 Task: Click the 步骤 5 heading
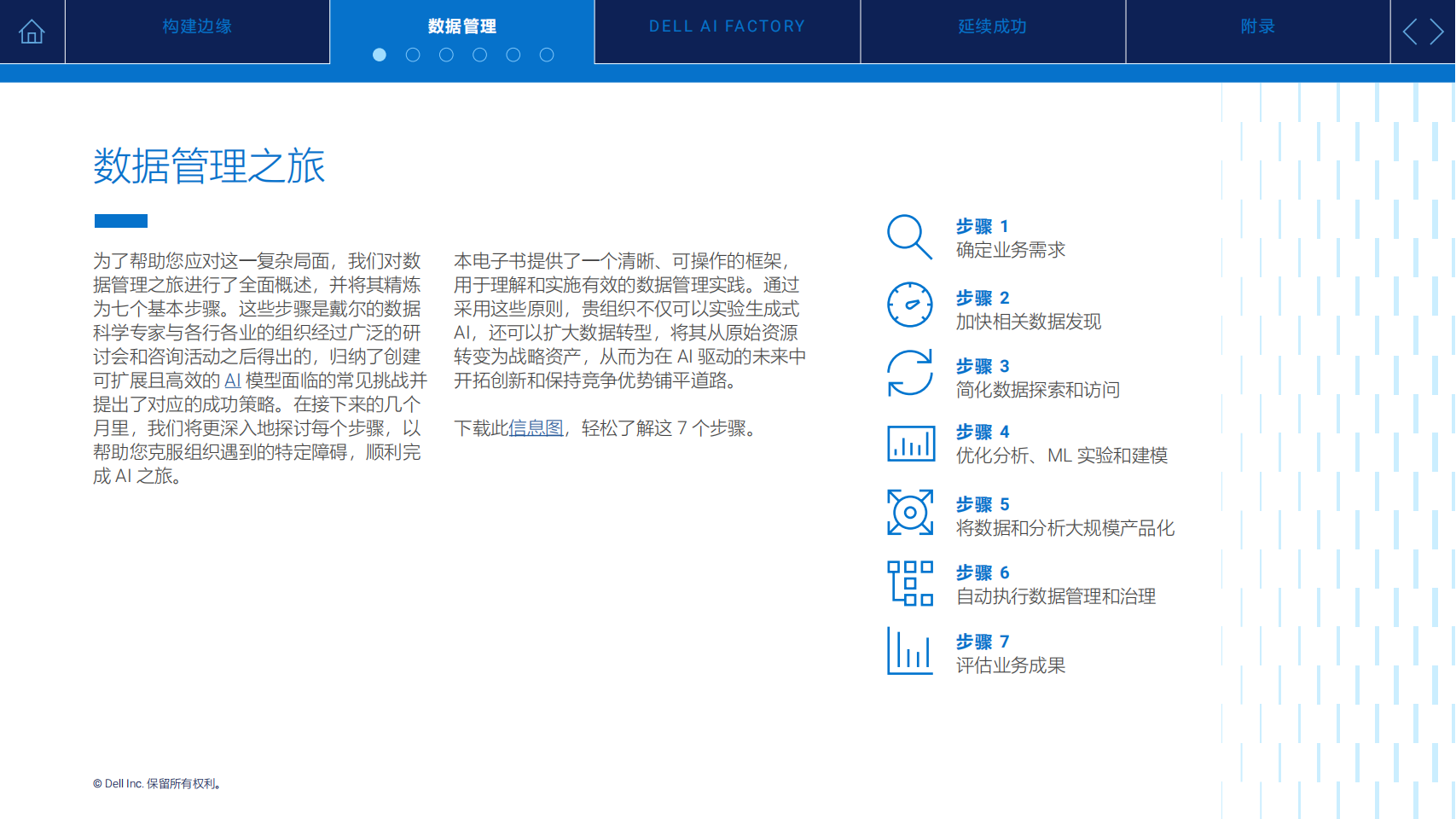point(982,504)
